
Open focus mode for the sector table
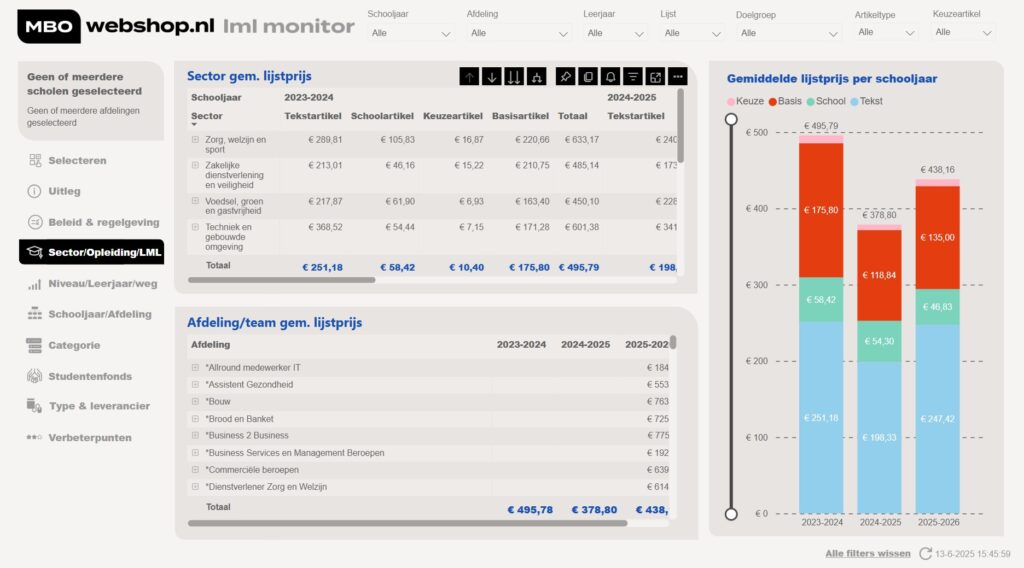(x=655, y=77)
